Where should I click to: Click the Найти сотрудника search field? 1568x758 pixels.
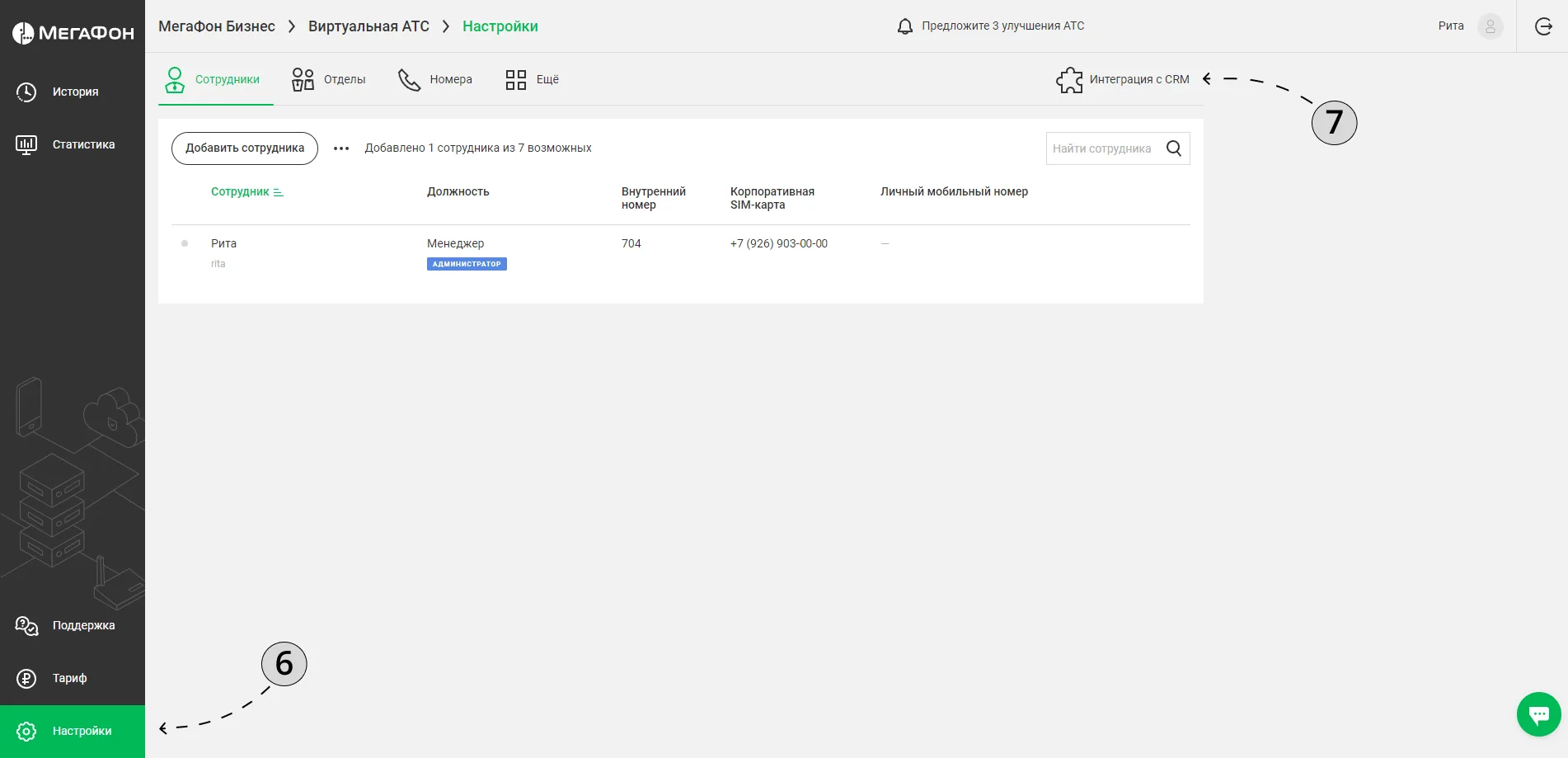pos(1105,148)
